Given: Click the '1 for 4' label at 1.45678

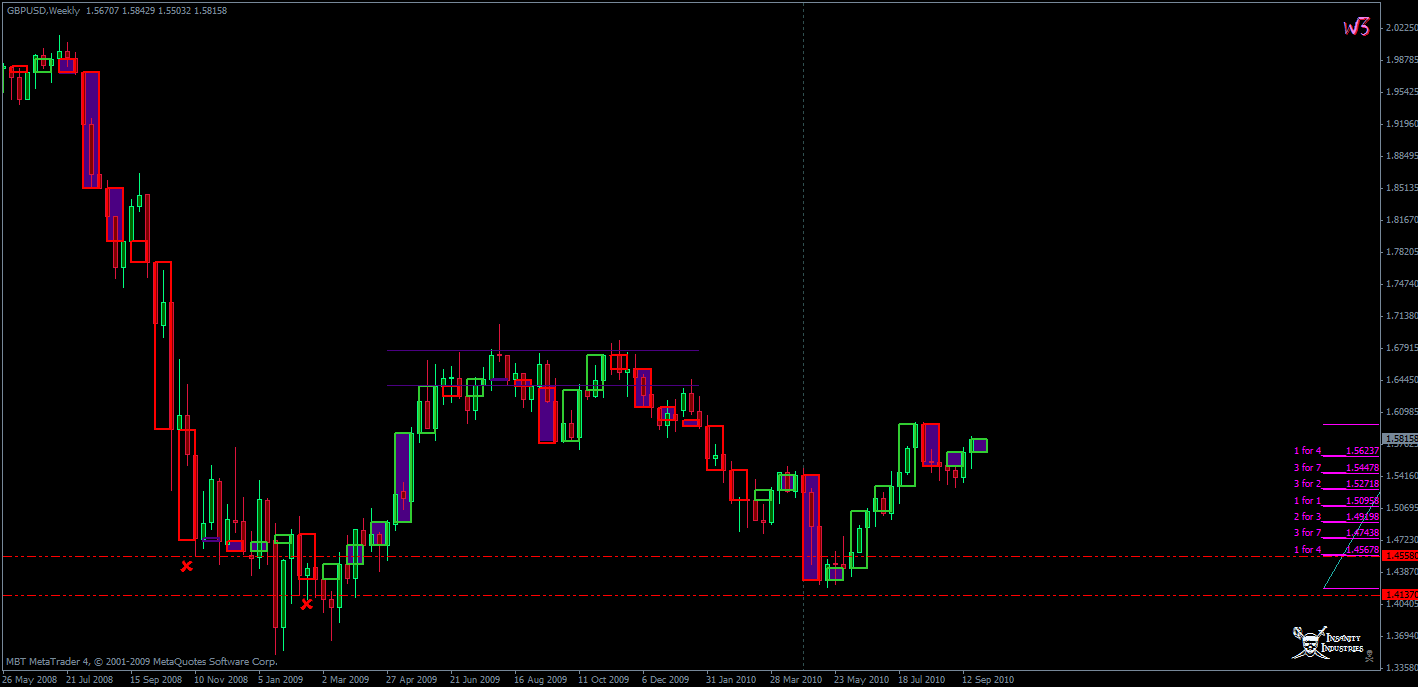Looking at the screenshot, I should [1307, 549].
